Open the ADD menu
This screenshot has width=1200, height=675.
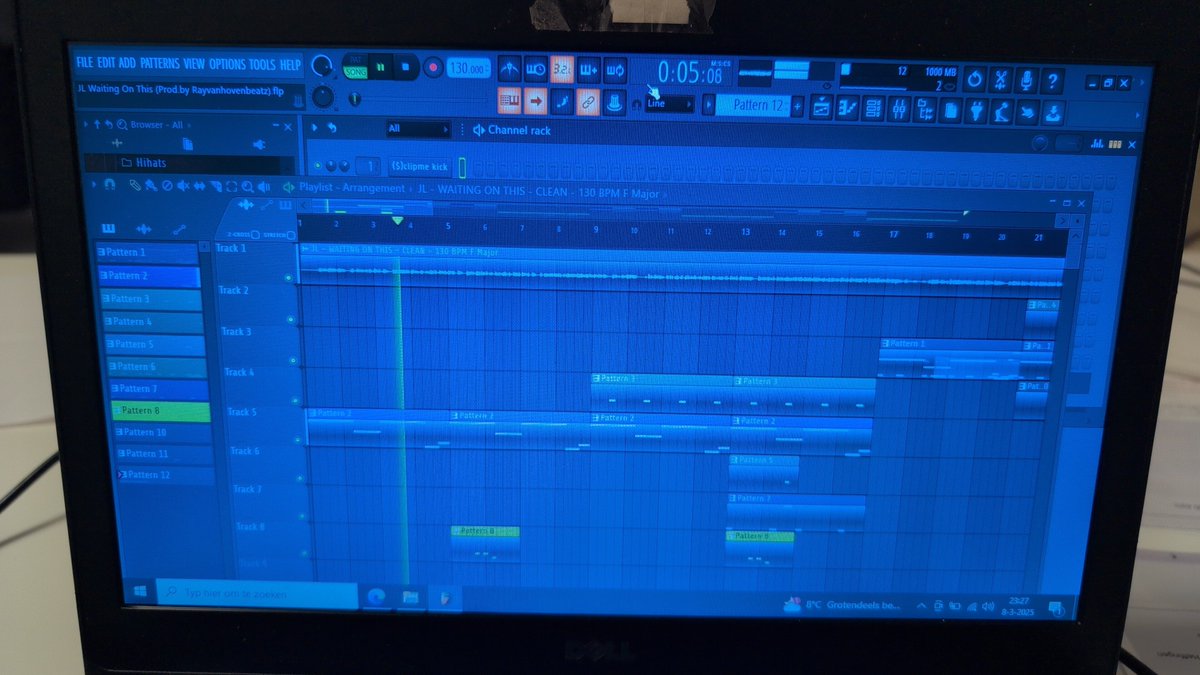click(x=128, y=64)
